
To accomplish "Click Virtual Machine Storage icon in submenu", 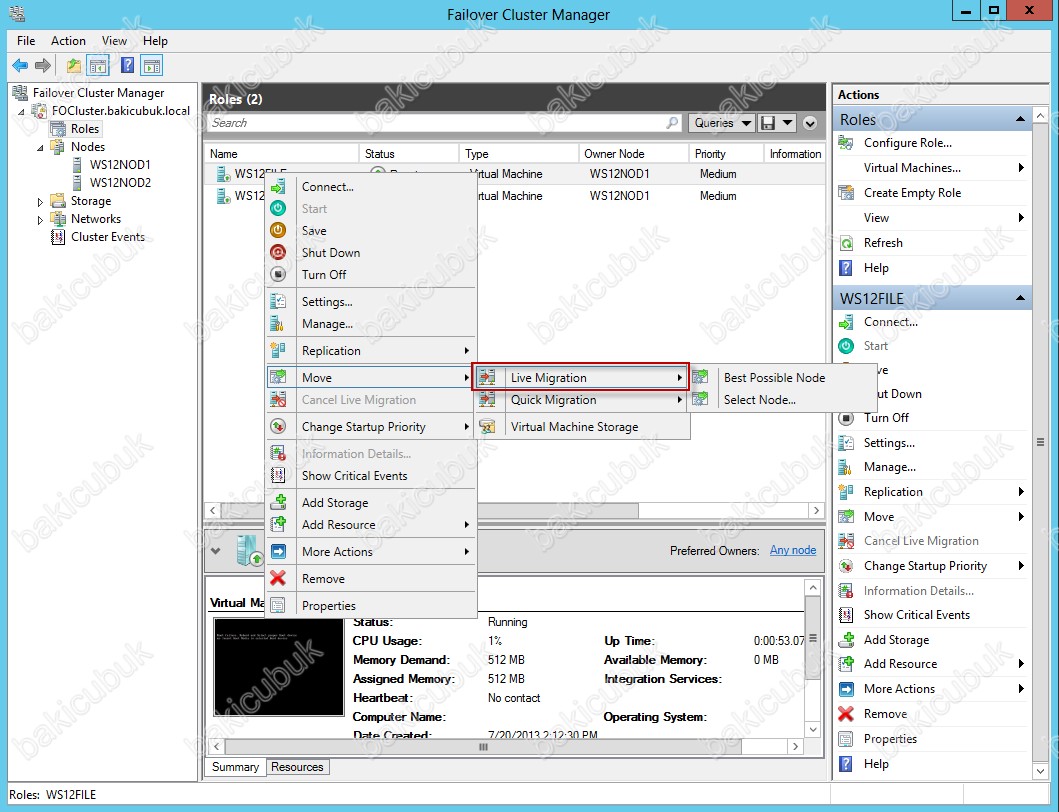I will pyautogui.click(x=488, y=426).
